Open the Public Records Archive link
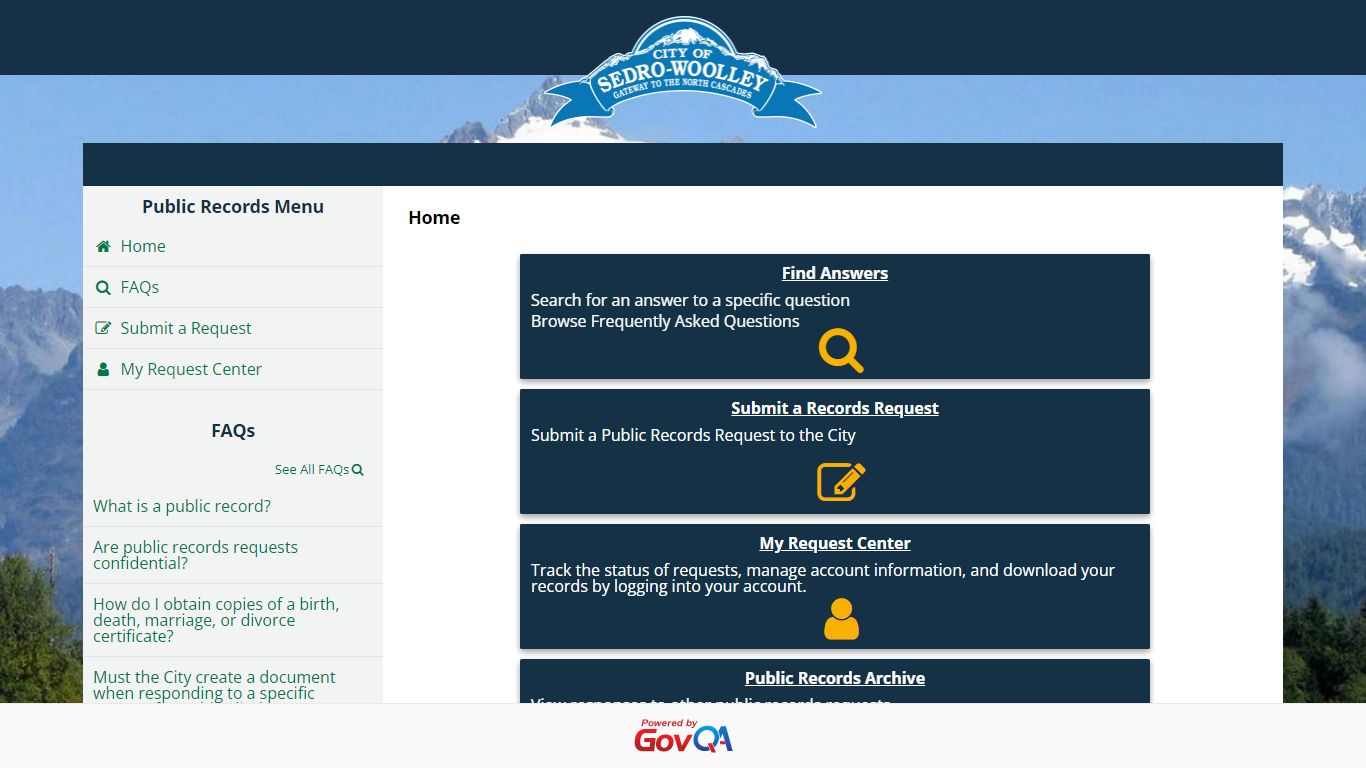This screenshot has height=768, width=1366. (835, 678)
